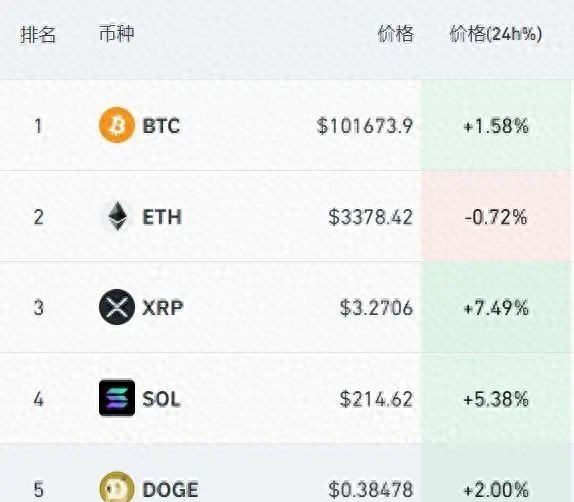This screenshot has height=502, width=574.
Task: Select the XRP coin label
Action: coord(163,308)
